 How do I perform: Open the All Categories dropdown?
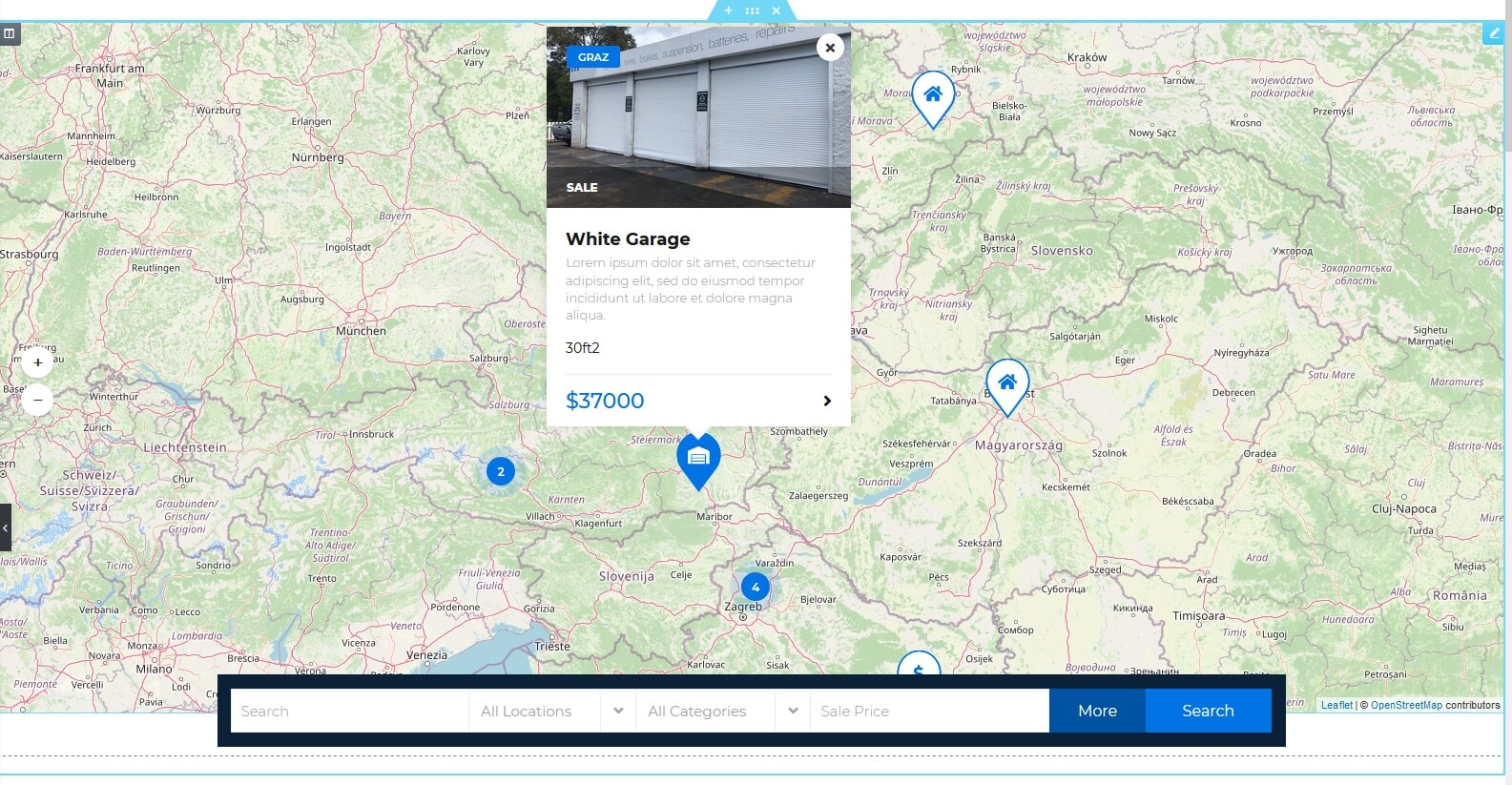point(722,711)
